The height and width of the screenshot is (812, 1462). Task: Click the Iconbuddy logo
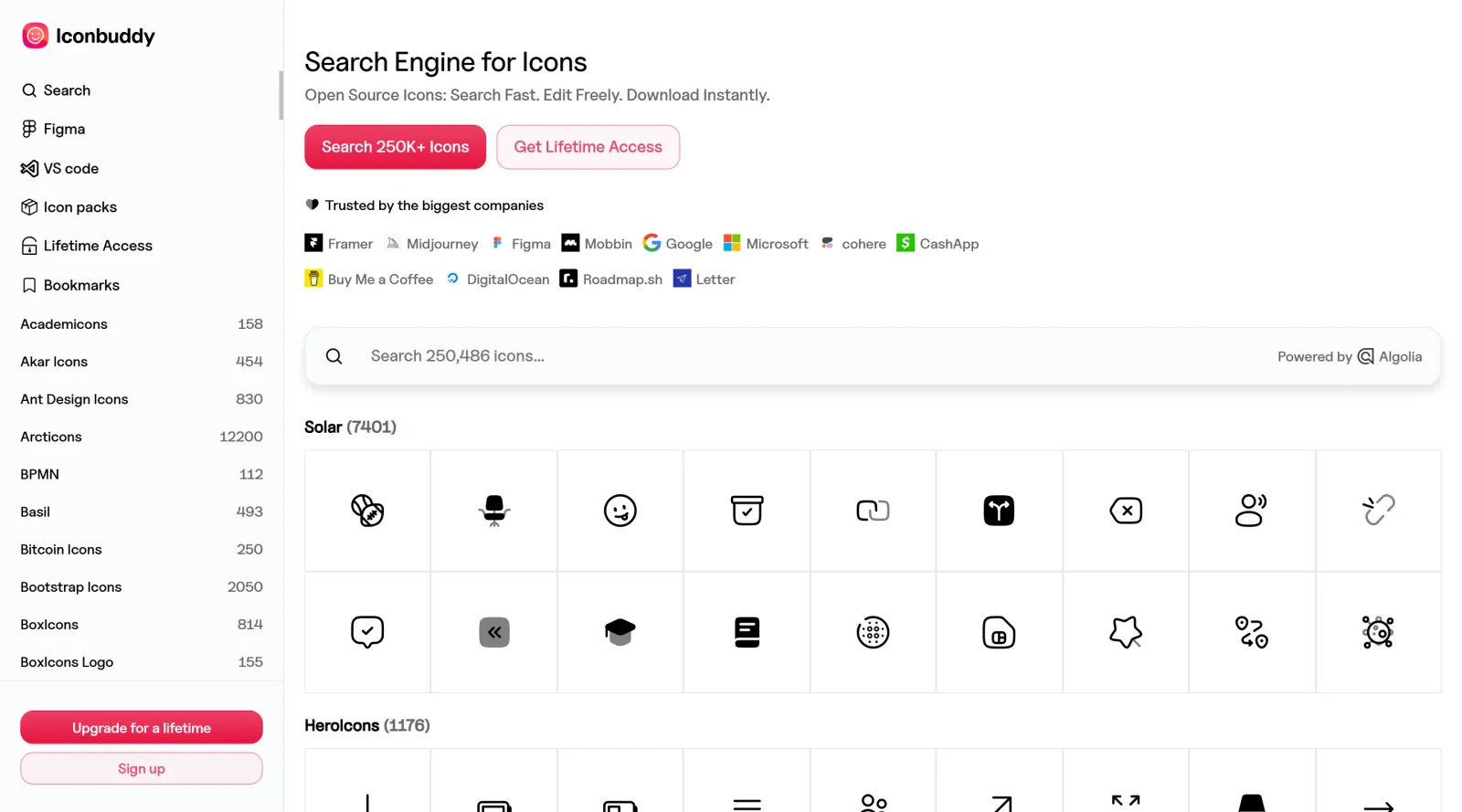[x=89, y=36]
